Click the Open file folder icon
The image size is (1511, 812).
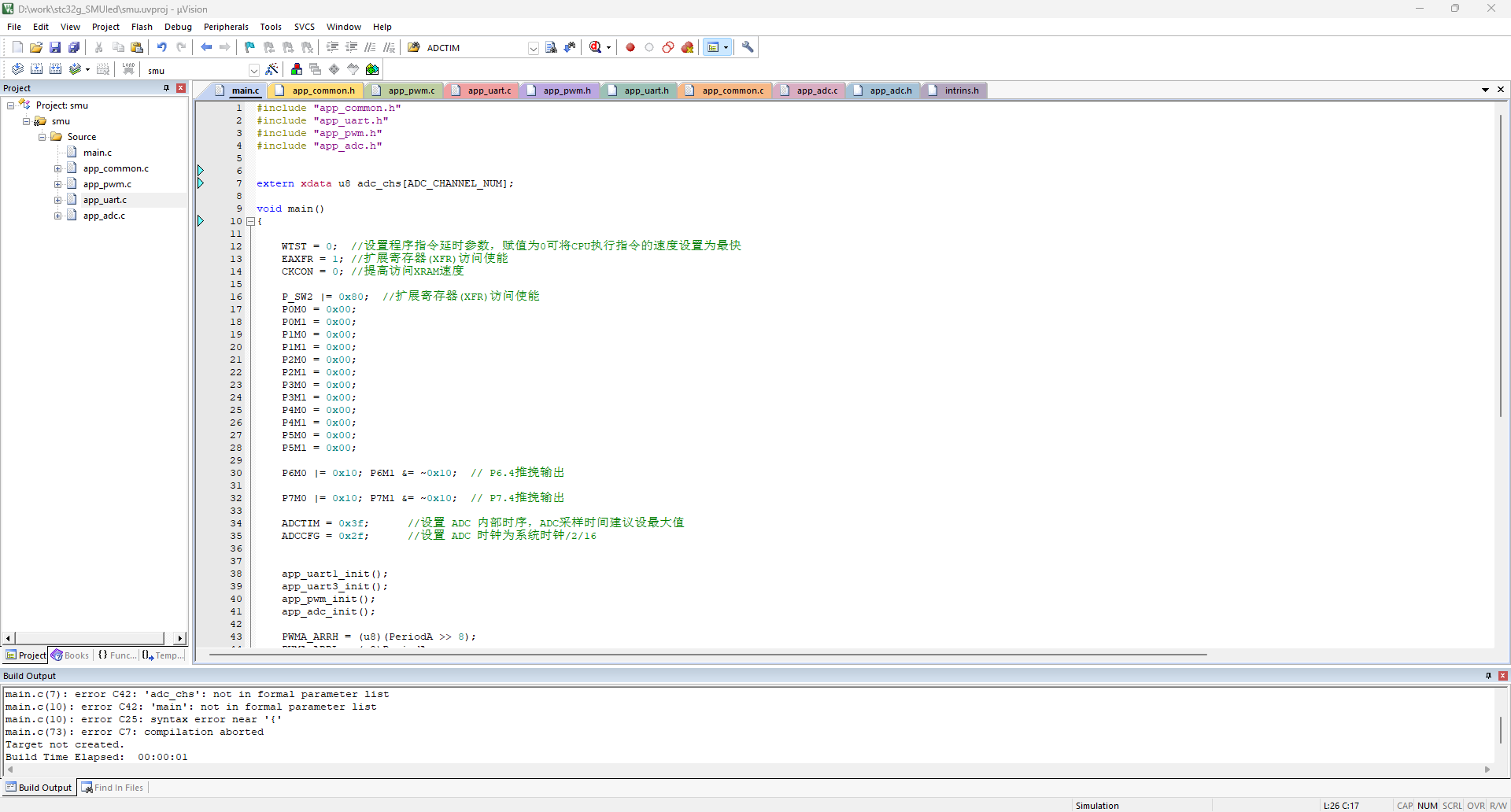click(x=36, y=47)
